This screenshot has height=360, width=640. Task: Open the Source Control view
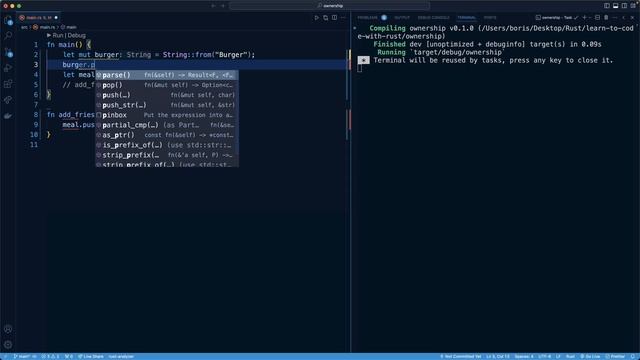click(x=8, y=52)
